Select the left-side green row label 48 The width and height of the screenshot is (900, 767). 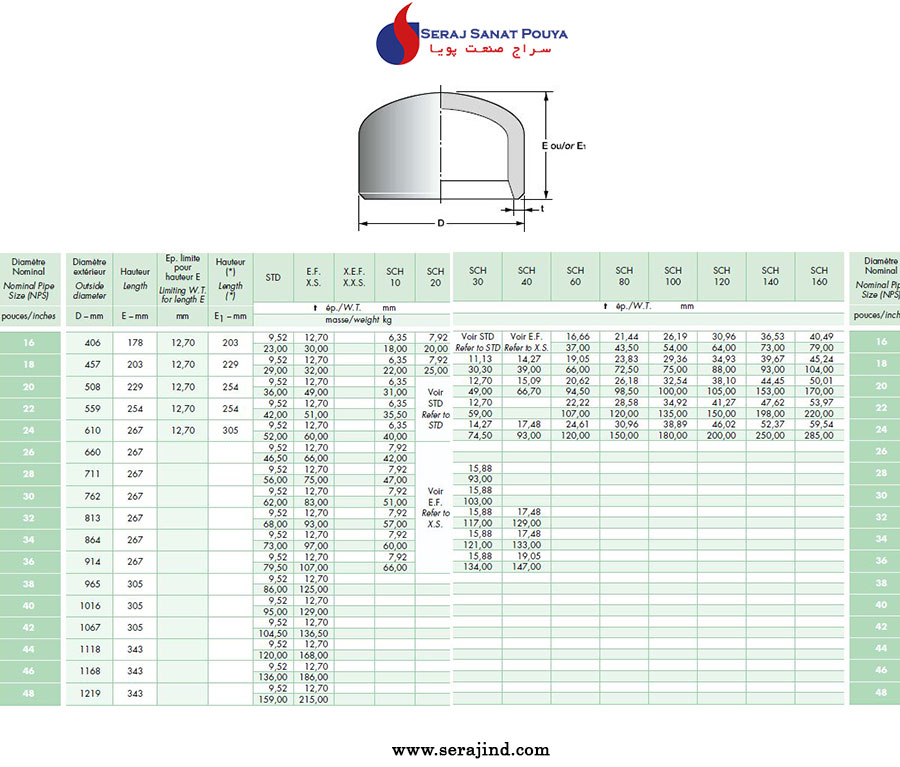(x=29, y=692)
